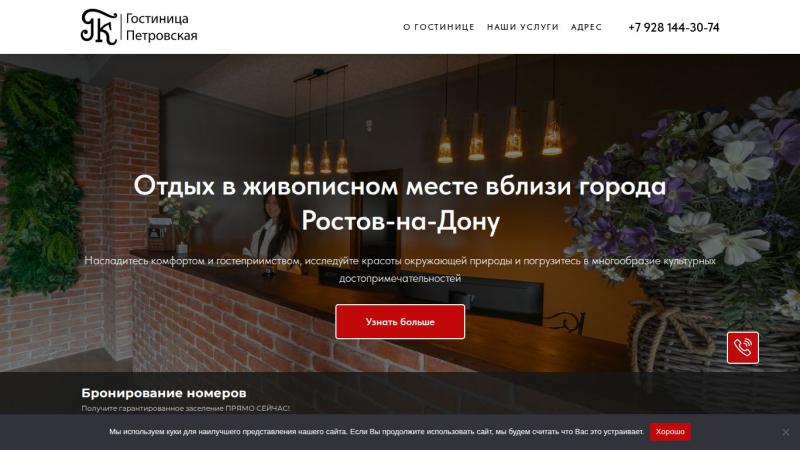Image resolution: width=800 pixels, height=450 pixels.
Task: Accept cookies with the Хорошо button
Action: [x=670, y=432]
